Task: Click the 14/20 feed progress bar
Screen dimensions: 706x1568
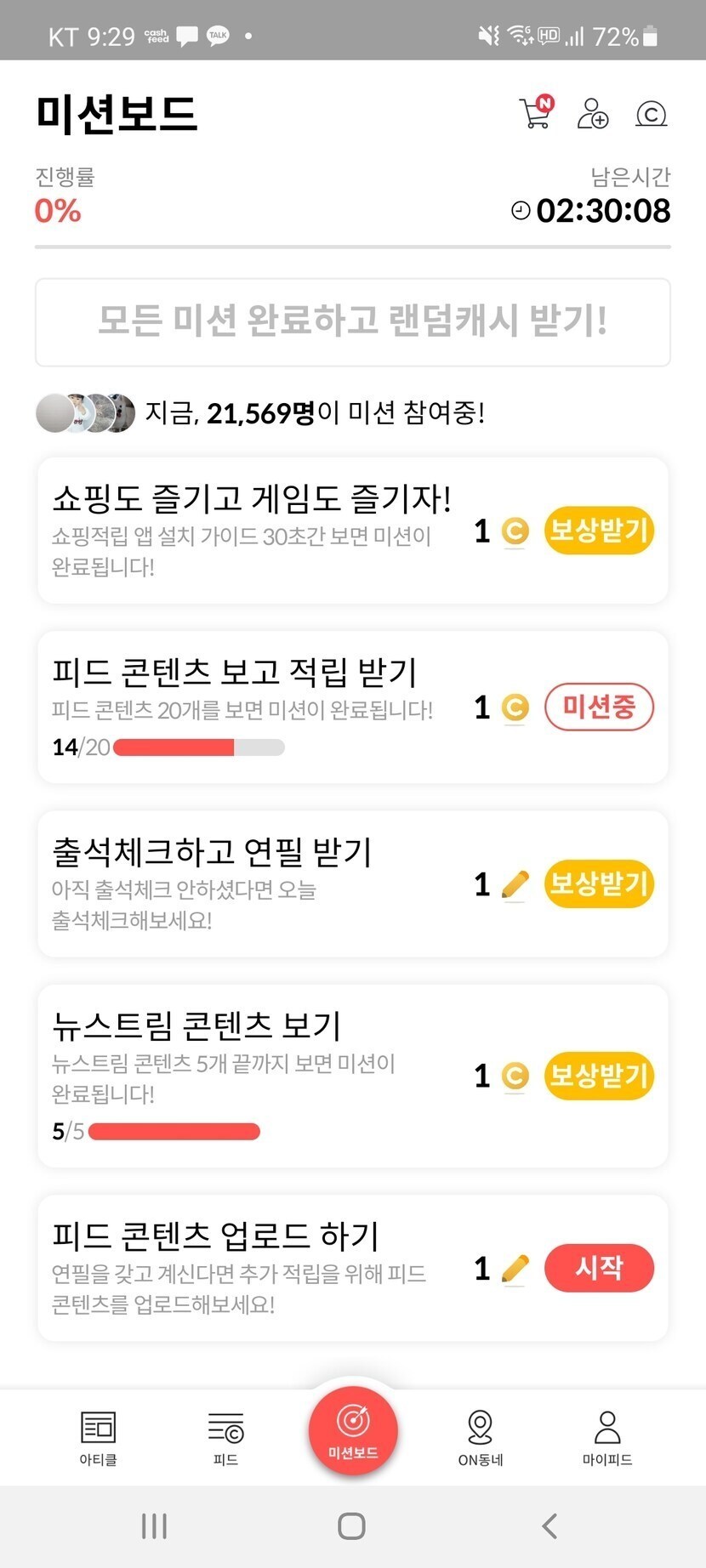Action: coord(198,747)
